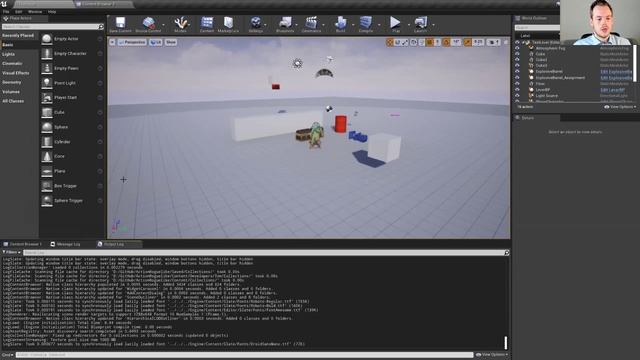Expand the Launch options dropdown arrow
The width and height of the screenshot is (640, 360).
(433, 25)
